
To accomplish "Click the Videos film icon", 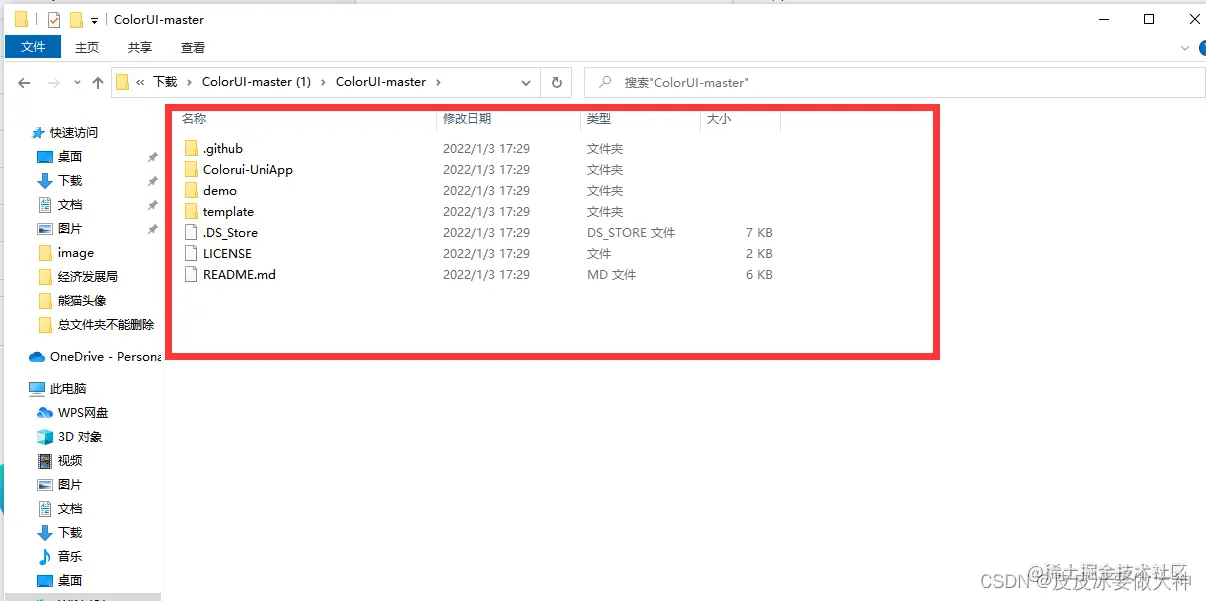I will 45,461.
